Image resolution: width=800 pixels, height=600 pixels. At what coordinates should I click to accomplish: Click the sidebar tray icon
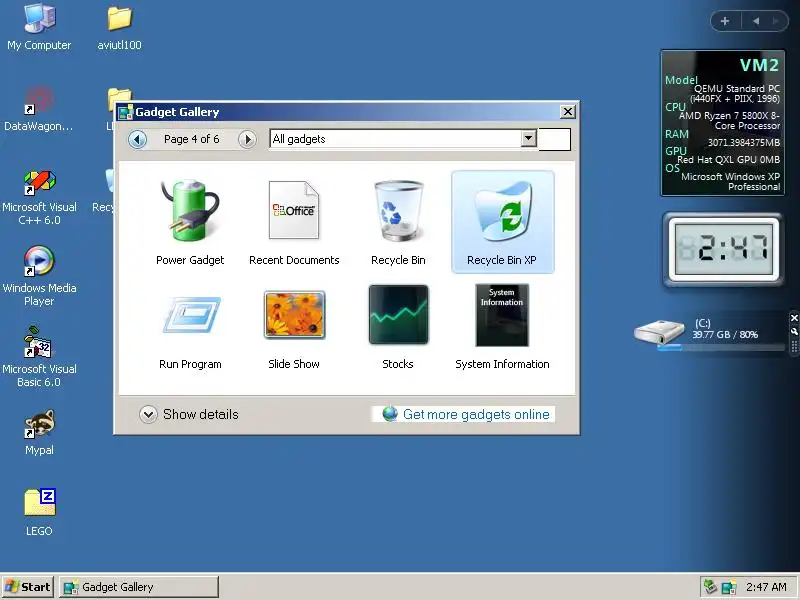coord(728,587)
